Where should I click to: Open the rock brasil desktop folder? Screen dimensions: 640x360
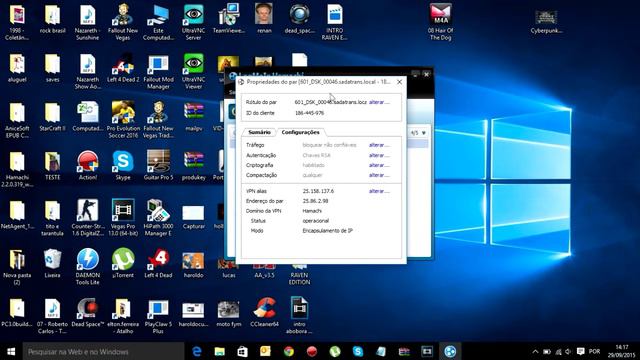pyautogui.click(x=52, y=19)
